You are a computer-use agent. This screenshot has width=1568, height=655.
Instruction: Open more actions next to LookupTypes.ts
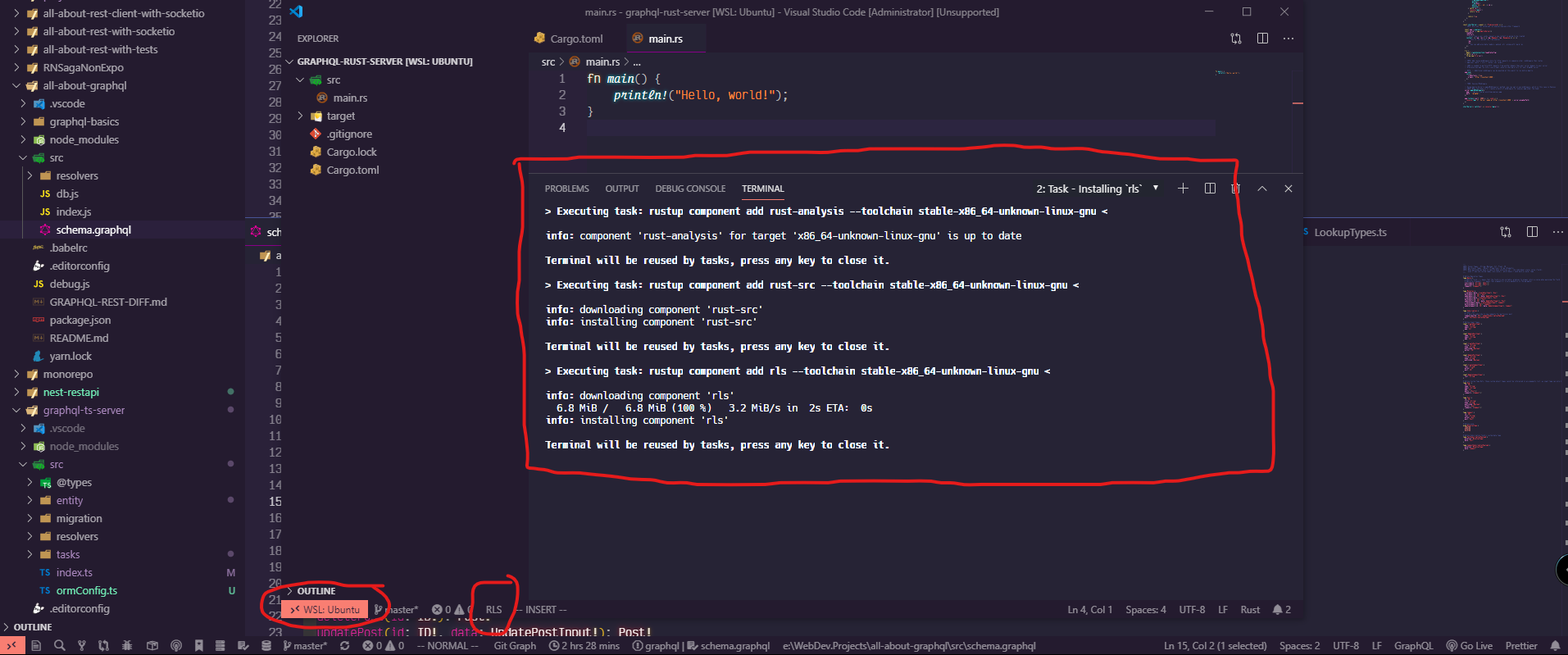tap(1558, 232)
